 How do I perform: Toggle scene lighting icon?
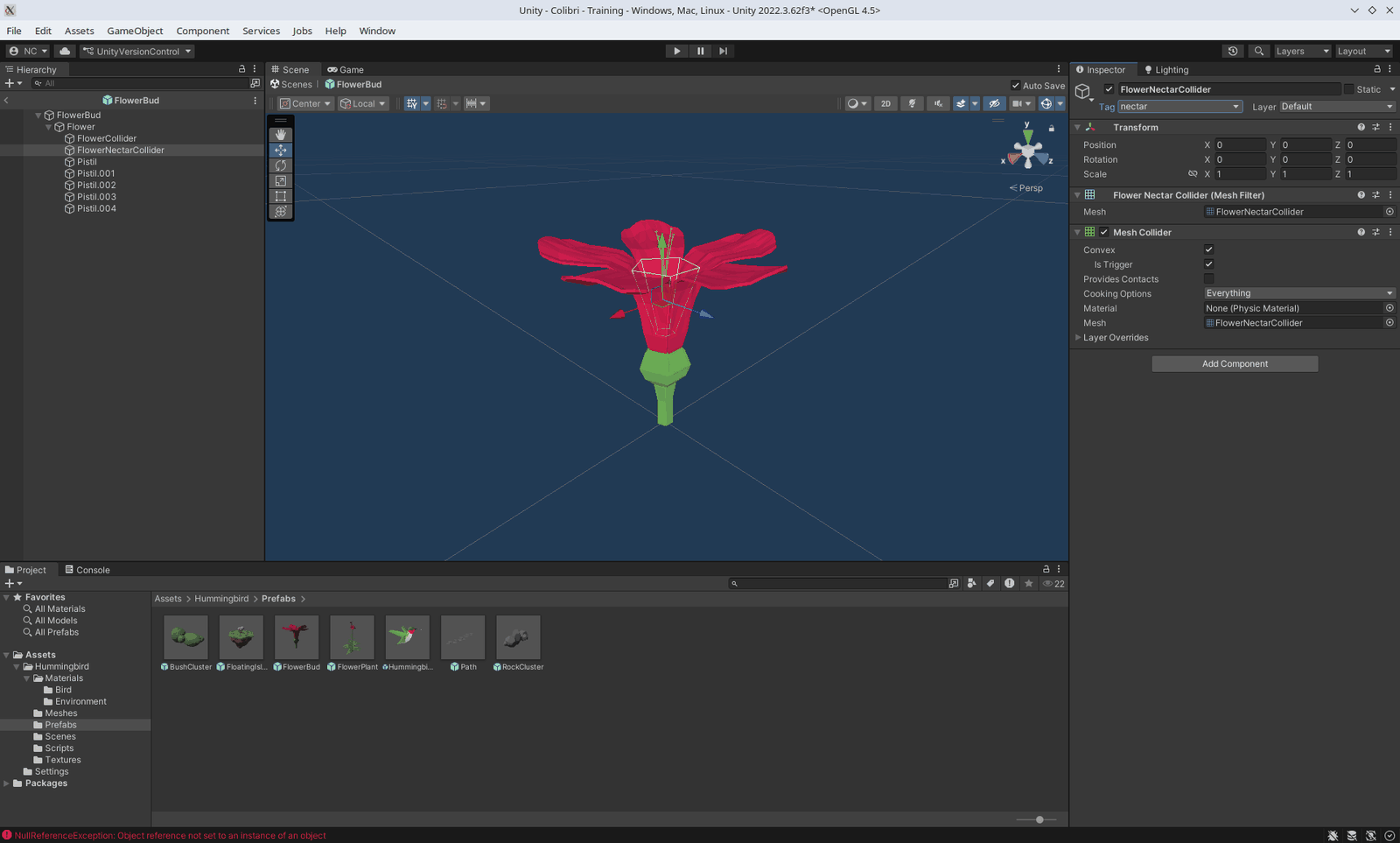pos(912,103)
